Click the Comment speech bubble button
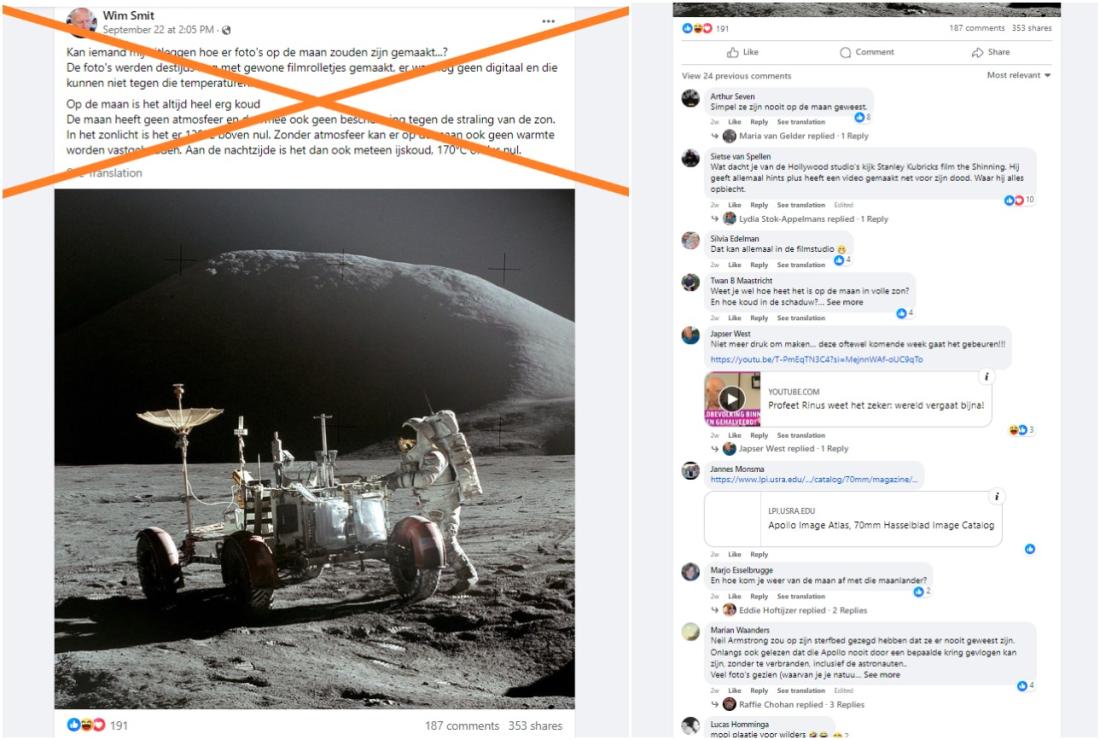The width and height of the screenshot is (1100, 740). pos(866,52)
